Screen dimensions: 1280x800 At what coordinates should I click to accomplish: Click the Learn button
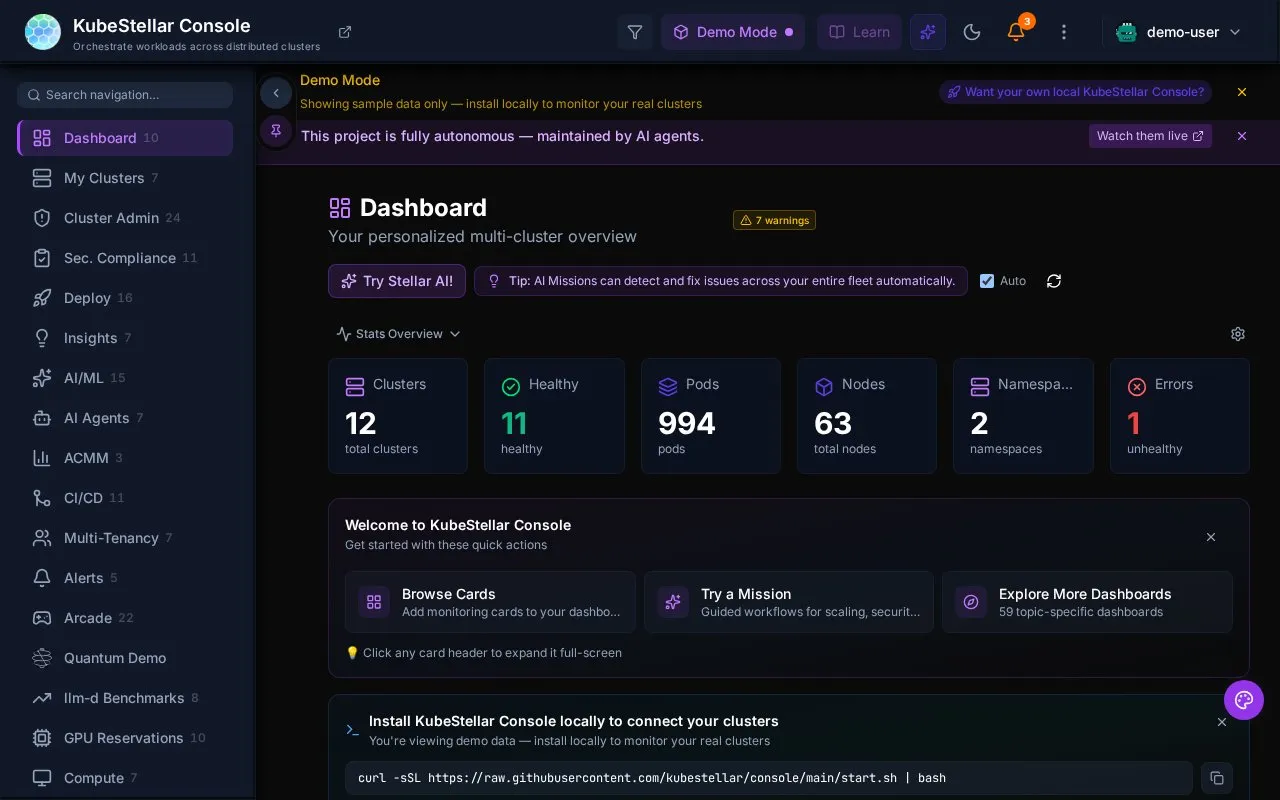pos(859,32)
